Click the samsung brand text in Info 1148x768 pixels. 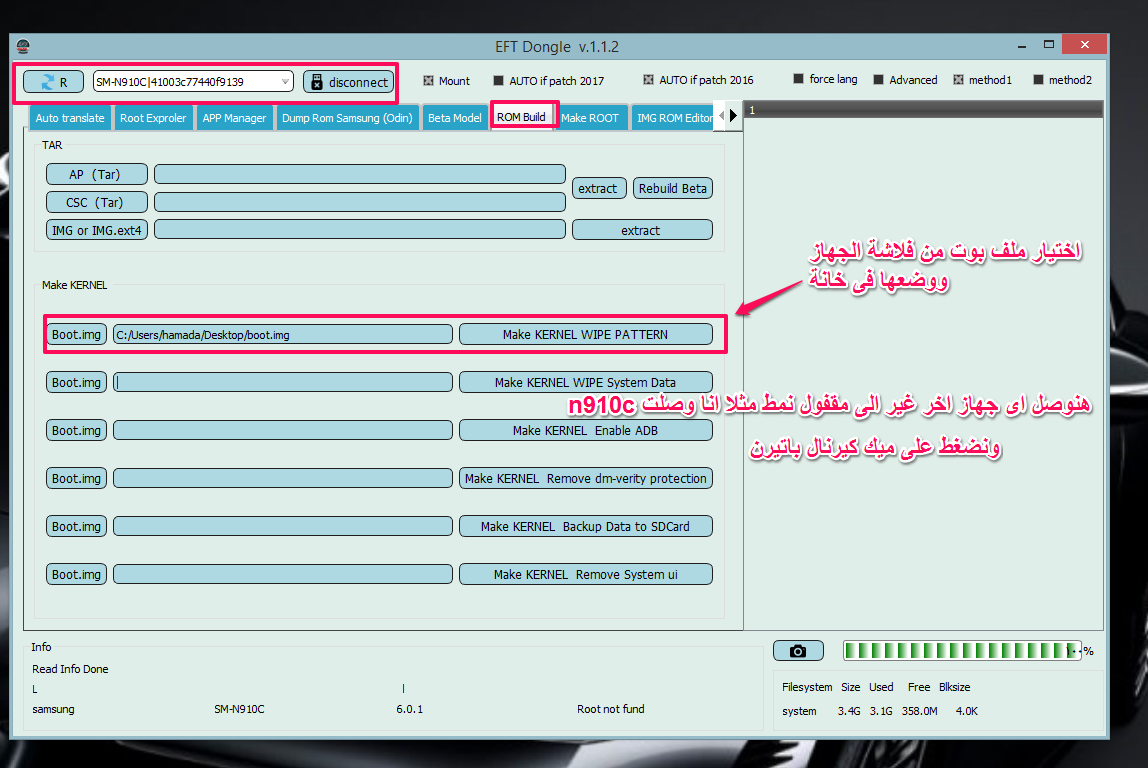click(53, 709)
